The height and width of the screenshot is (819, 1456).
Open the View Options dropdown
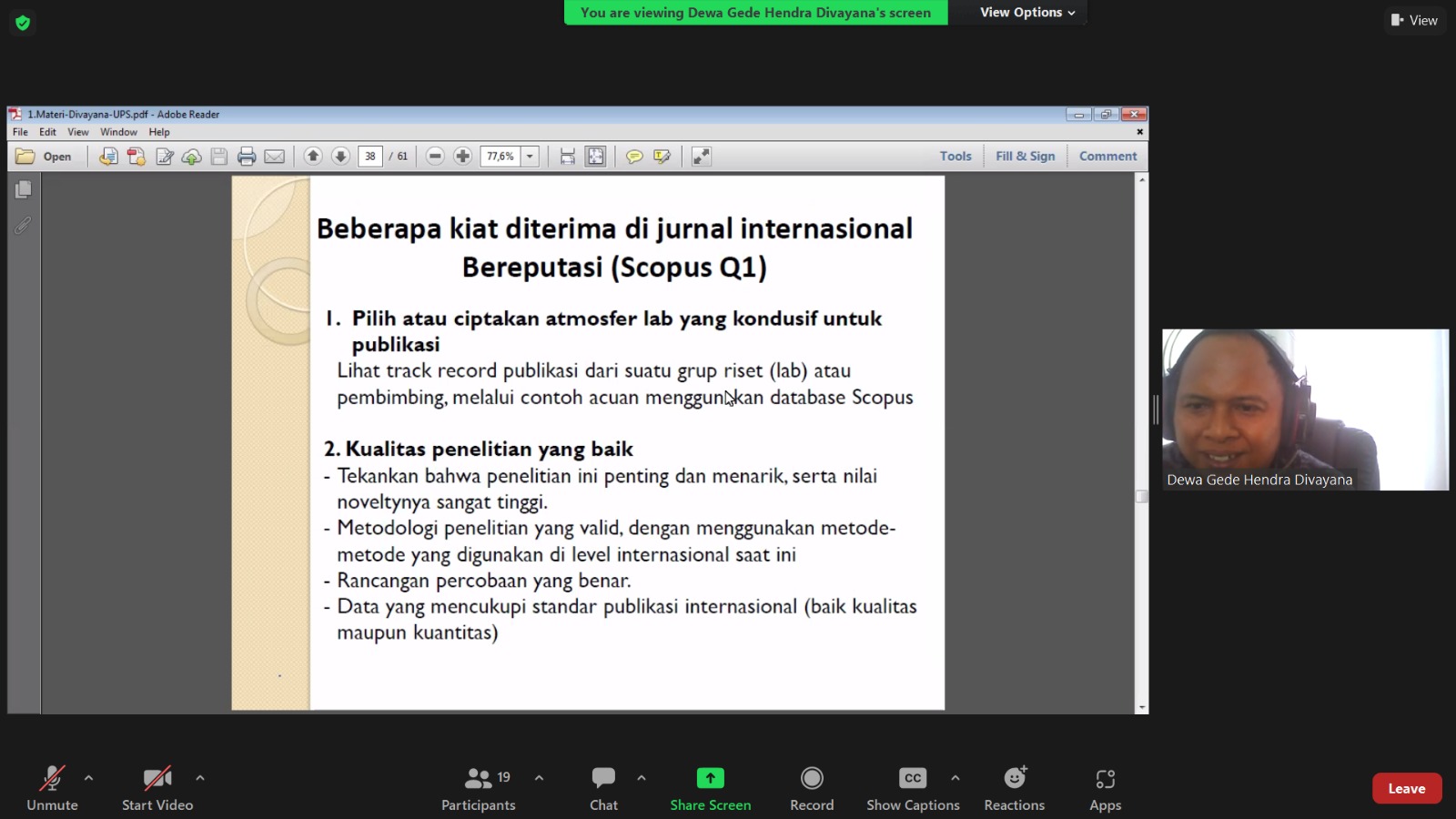point(1027,13)
